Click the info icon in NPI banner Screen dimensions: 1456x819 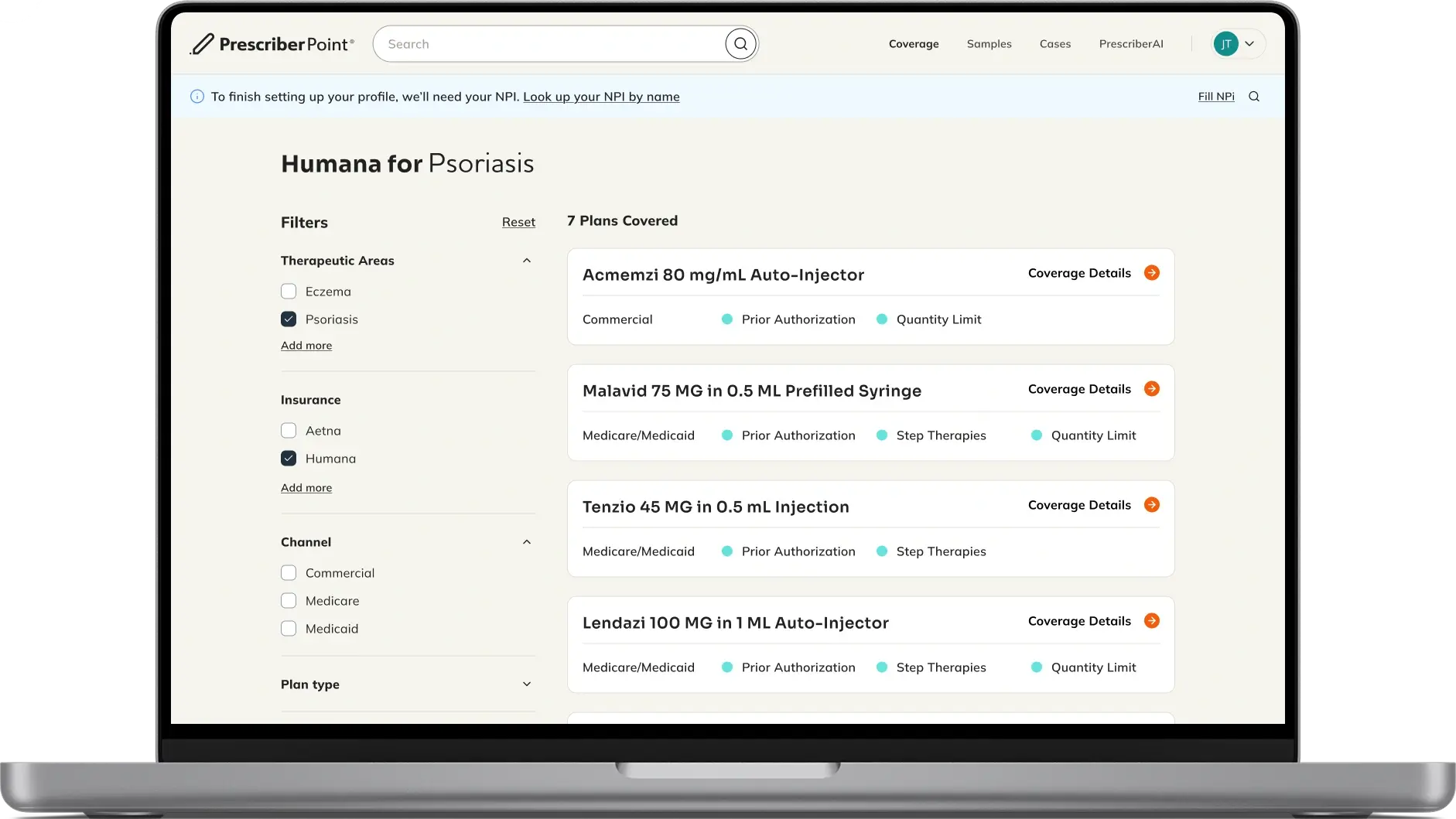pos(197,97)
